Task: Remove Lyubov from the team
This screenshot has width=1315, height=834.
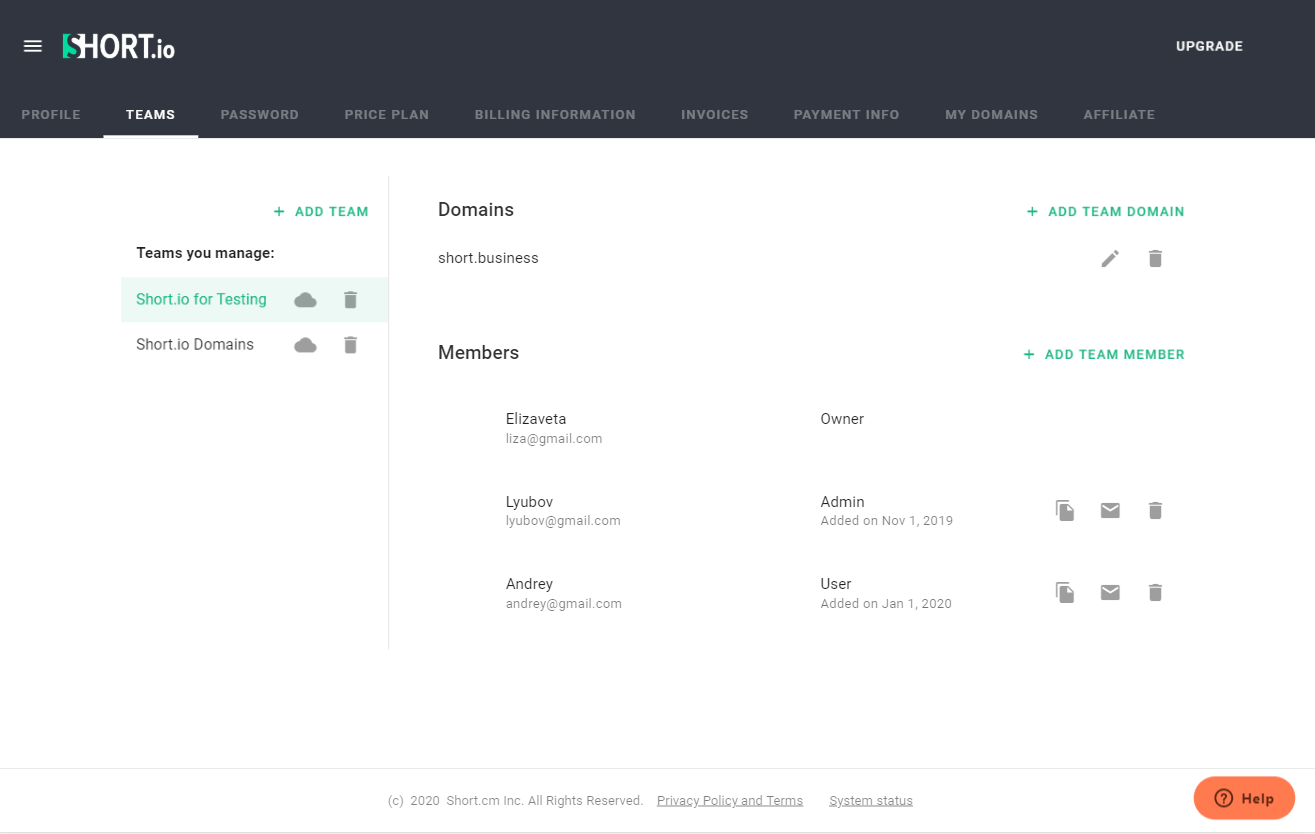Action: (1155, 510)
